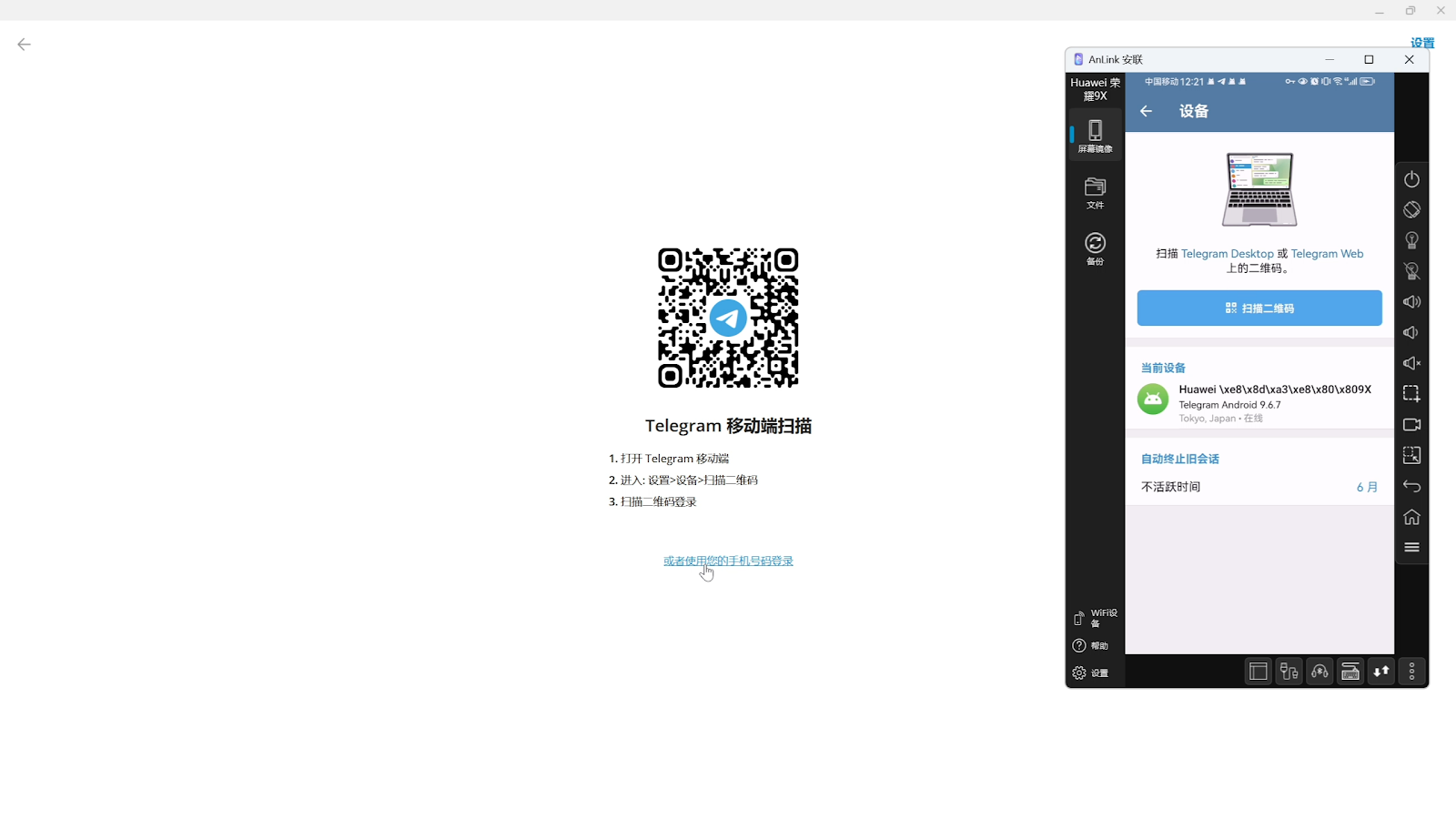Click the AnLink headphones audio icon in bottom bar
This screenshot has height=819, width=1456.
(x=1319, y=672)
